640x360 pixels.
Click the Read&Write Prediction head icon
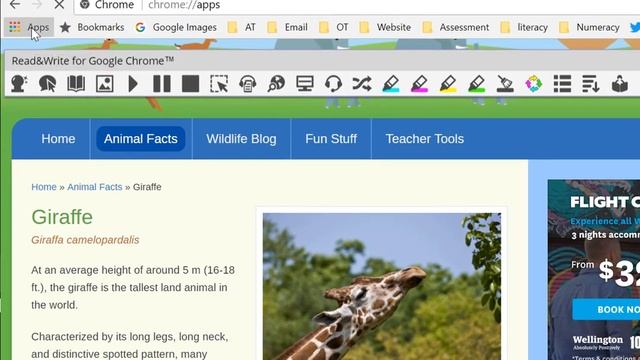[19, 84]
